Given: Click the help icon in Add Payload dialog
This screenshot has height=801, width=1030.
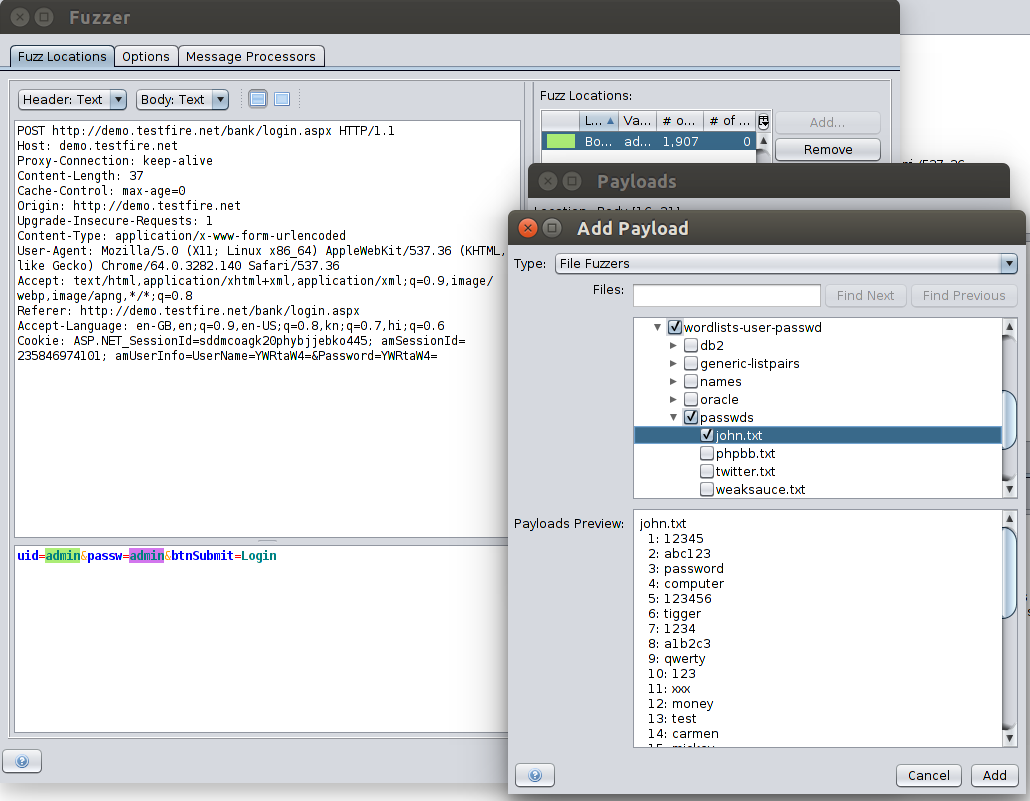Looking at the screenshot, I should coord(534,775).
